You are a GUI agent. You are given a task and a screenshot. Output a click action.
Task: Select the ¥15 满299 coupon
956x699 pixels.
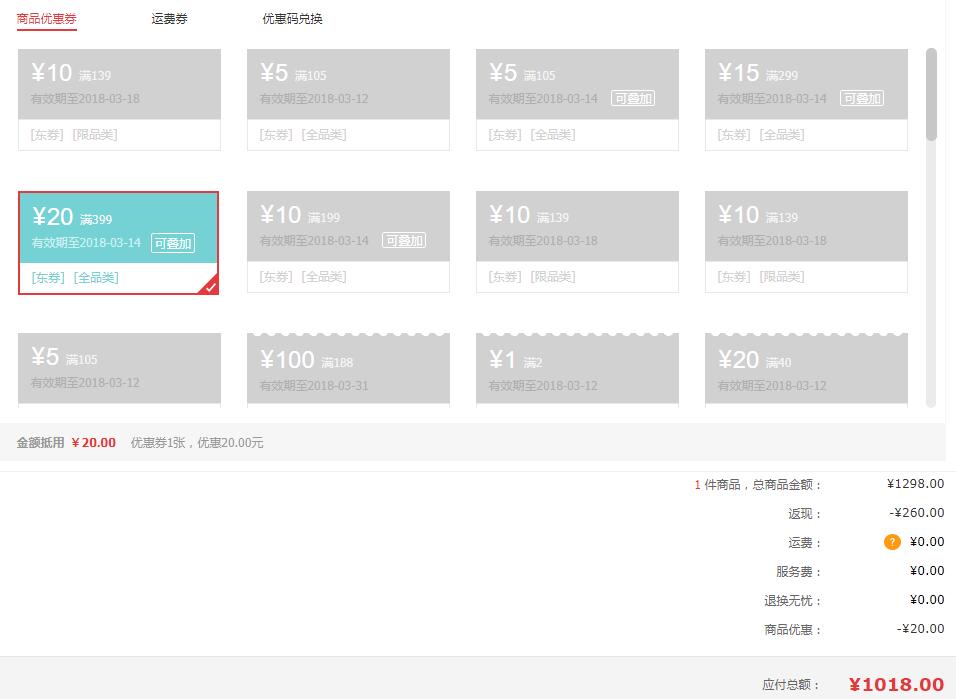[806, 99]
